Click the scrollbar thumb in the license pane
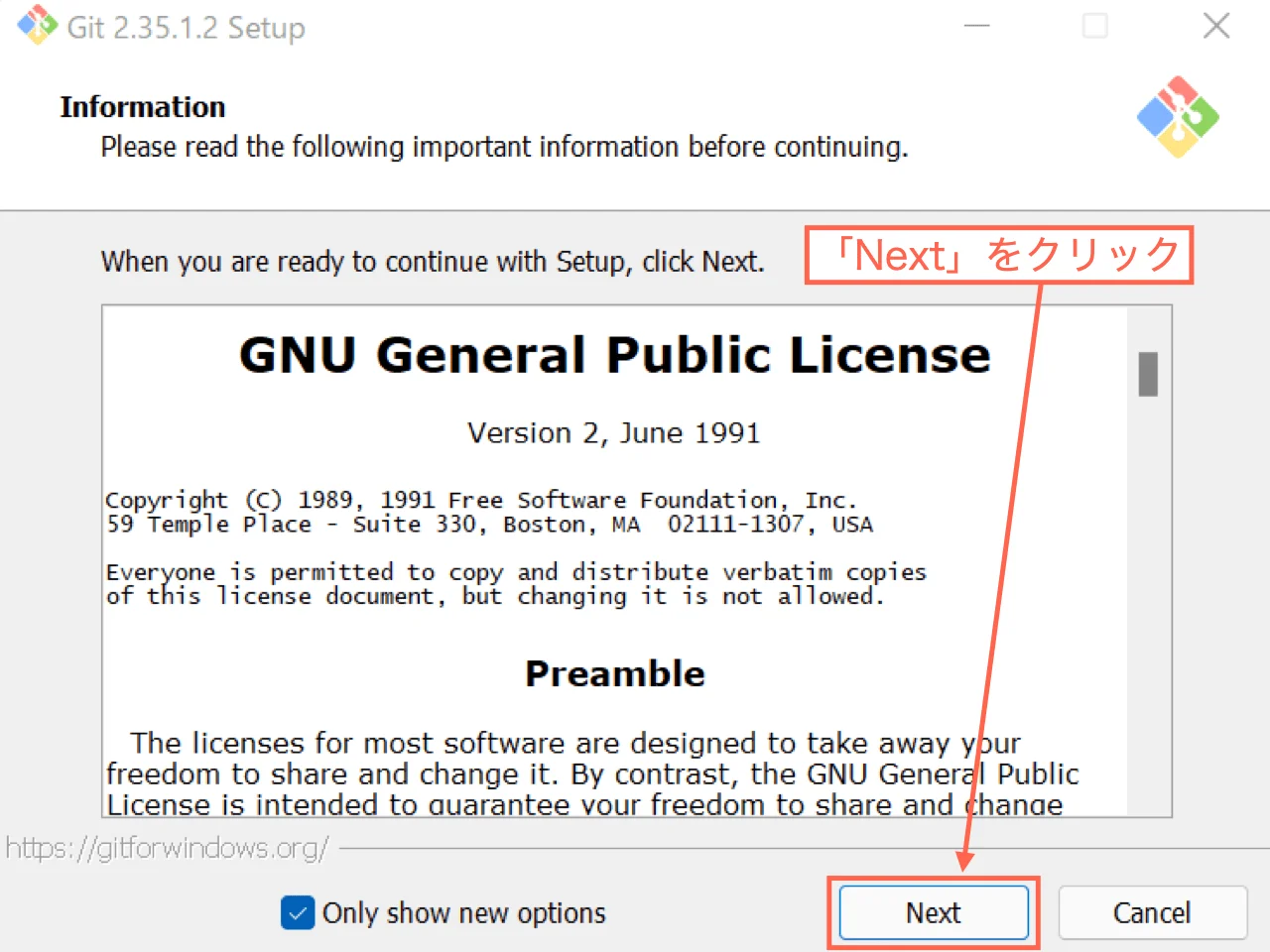The image size is (1270, 952). (x=1148, y=375)
